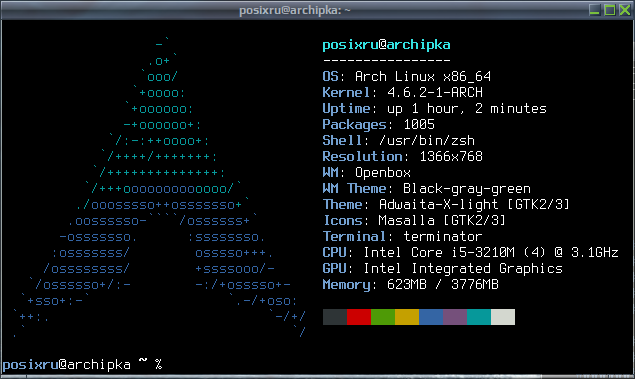Click the posixru@archipka header text
The height and width of the screenshot is (379, 635).
386,45
